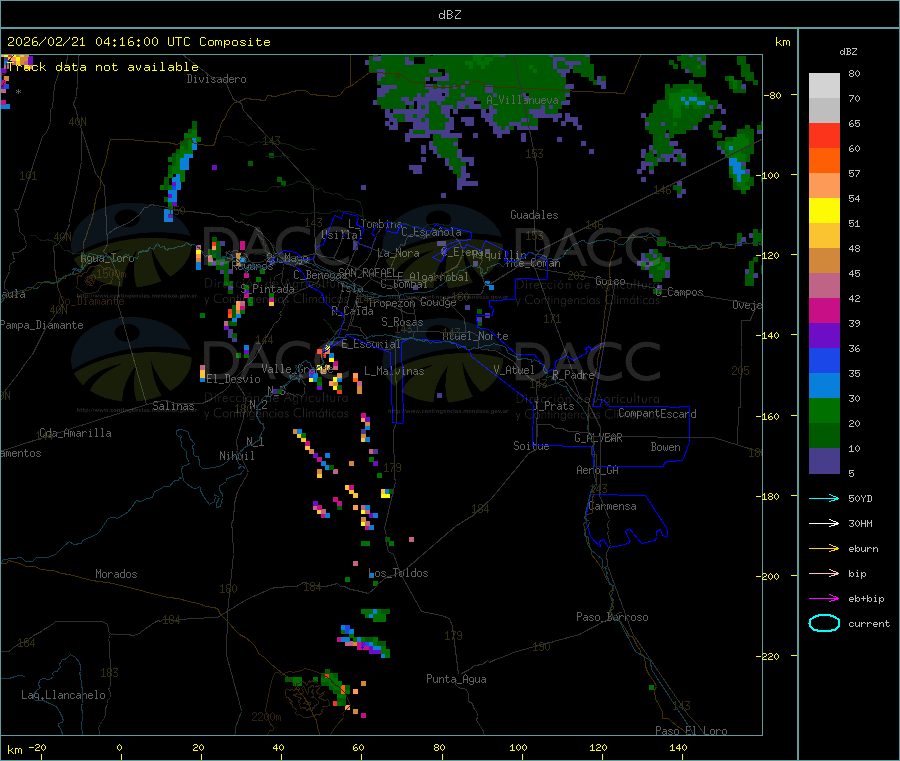The image size is (900, 761).
Task: Click the red 60–65 dBZ color swatch
Action: click(824, 135)
